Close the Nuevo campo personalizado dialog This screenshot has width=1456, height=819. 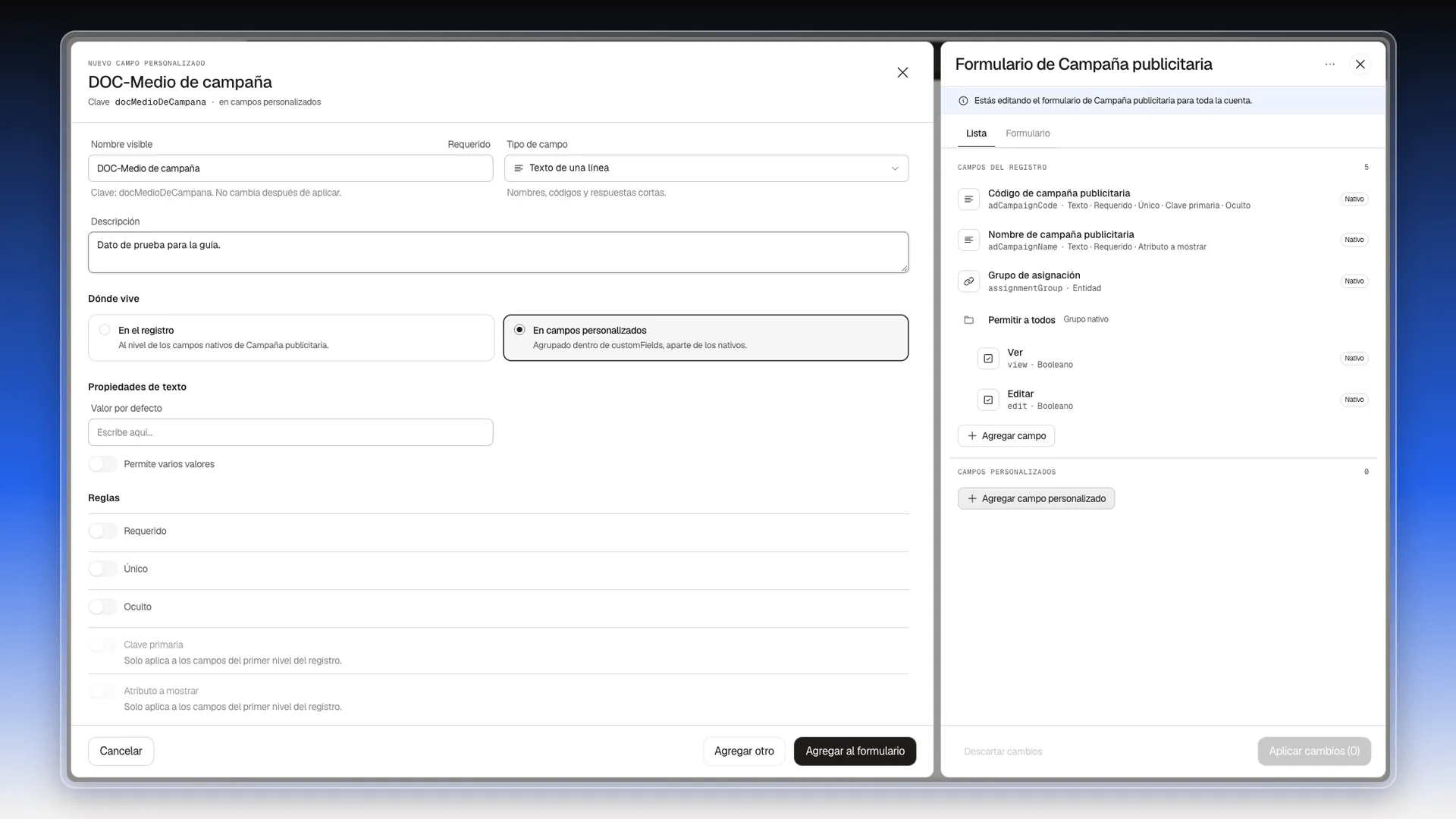click(902, 73)
